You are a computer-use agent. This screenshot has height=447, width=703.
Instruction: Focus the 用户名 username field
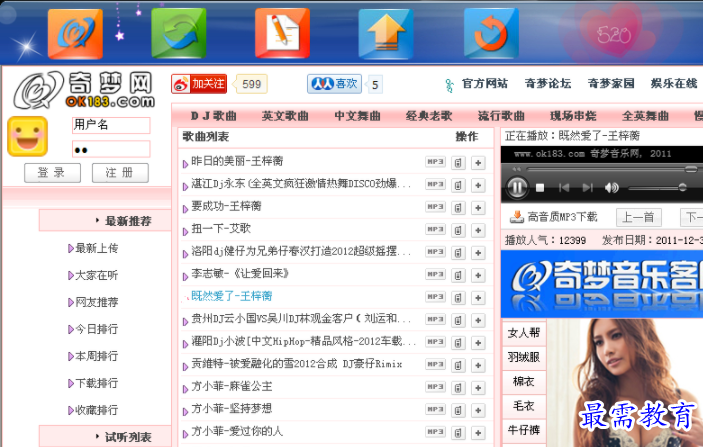click(x=111, y=125)
